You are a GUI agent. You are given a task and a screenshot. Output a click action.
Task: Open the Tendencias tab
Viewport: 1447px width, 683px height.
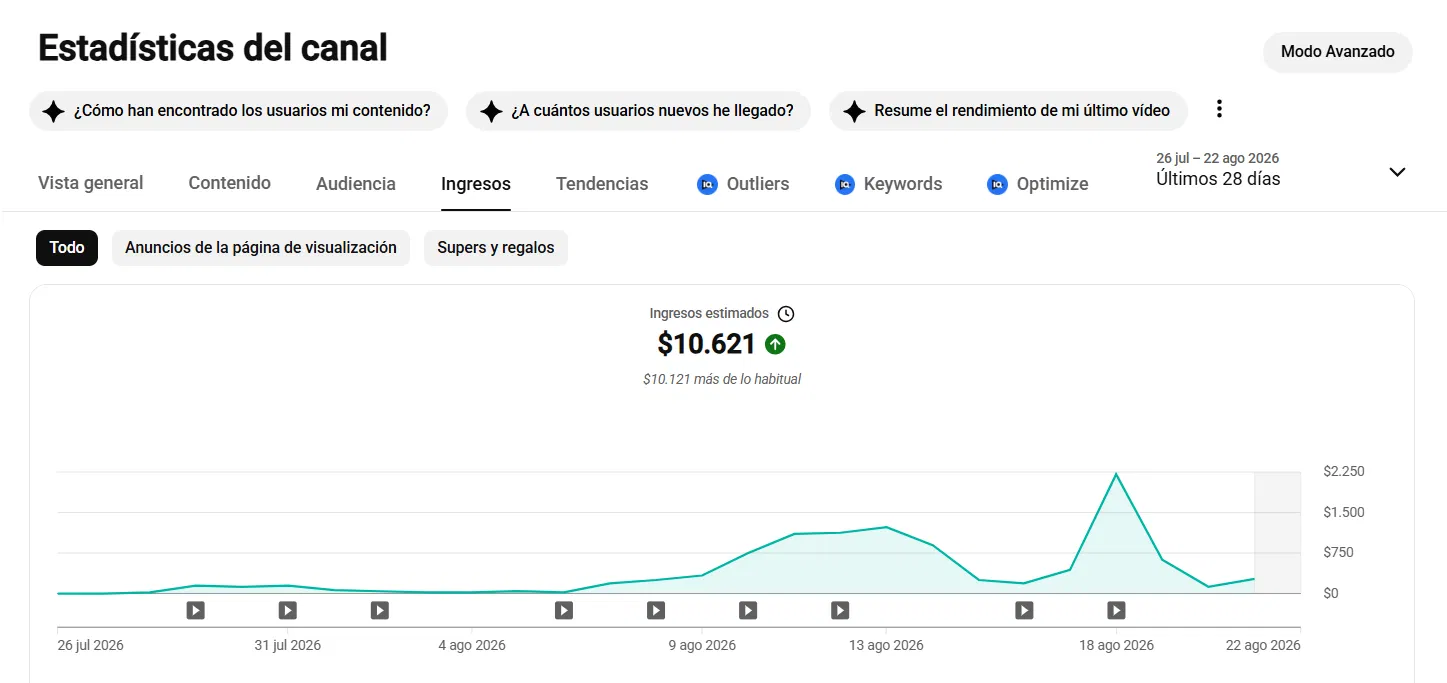coord(602,184)
